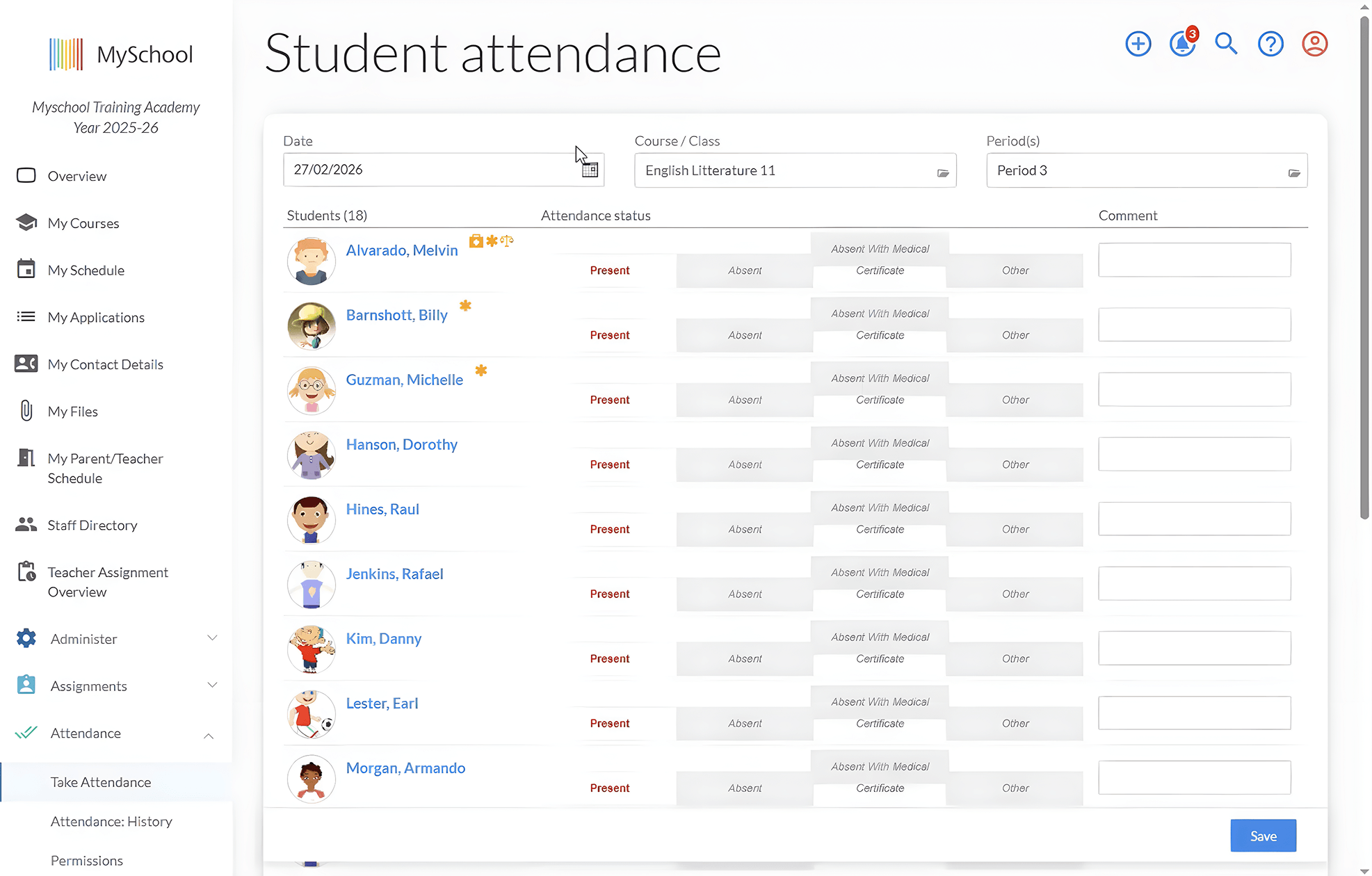
Task: Collapse the Attendance menu chevron
Action: [209, 736]
